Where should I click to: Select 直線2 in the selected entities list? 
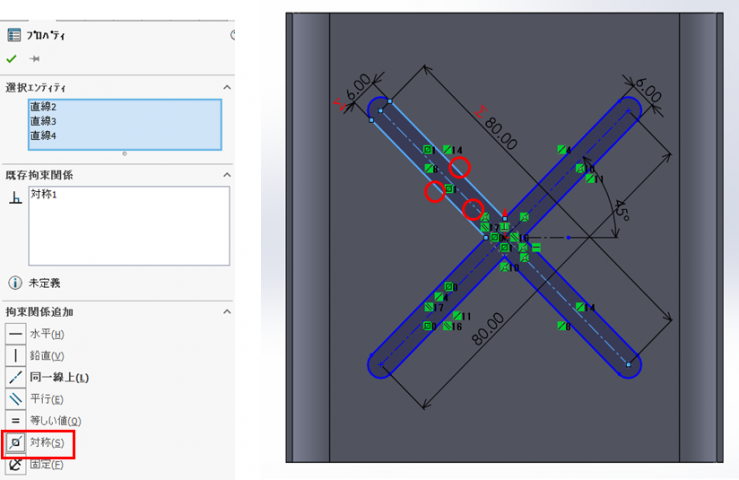43,107
